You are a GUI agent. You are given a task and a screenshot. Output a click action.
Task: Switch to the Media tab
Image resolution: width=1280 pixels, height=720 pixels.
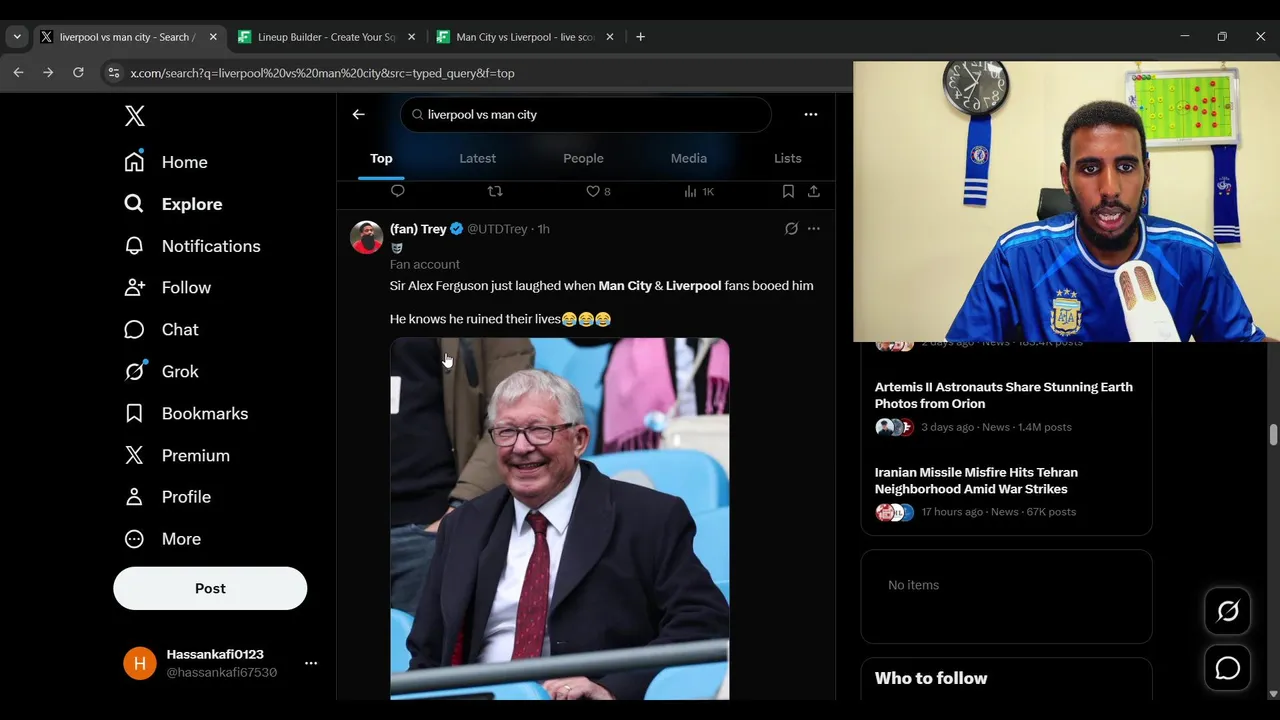tap(689, 158)
